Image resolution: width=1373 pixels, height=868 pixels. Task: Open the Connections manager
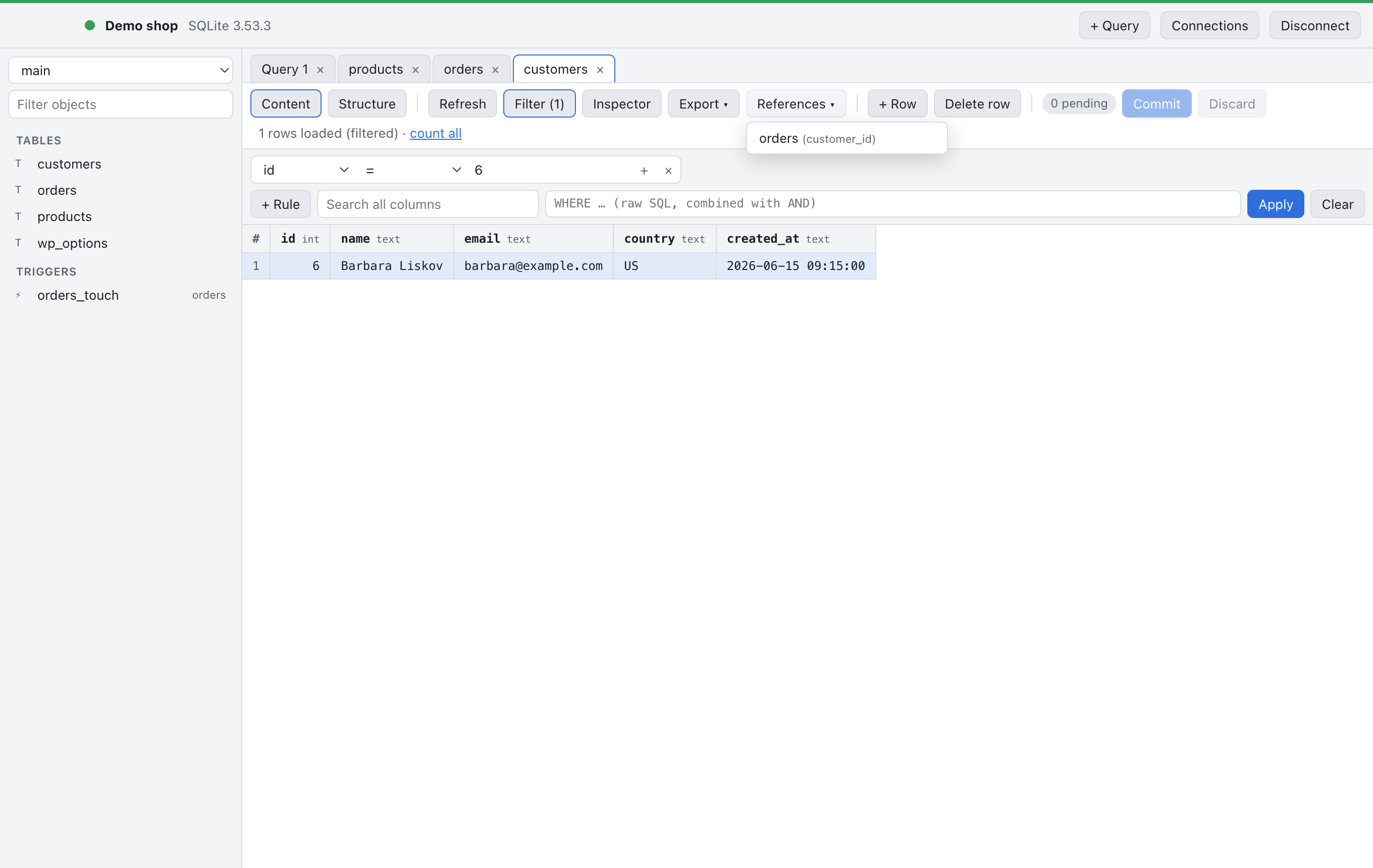coord(1209,26)
